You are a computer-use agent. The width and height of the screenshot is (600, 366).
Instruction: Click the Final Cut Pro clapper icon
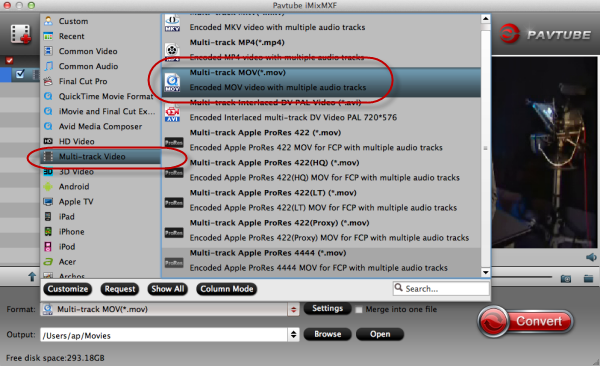pyautogui.click(x=48, y=81)
